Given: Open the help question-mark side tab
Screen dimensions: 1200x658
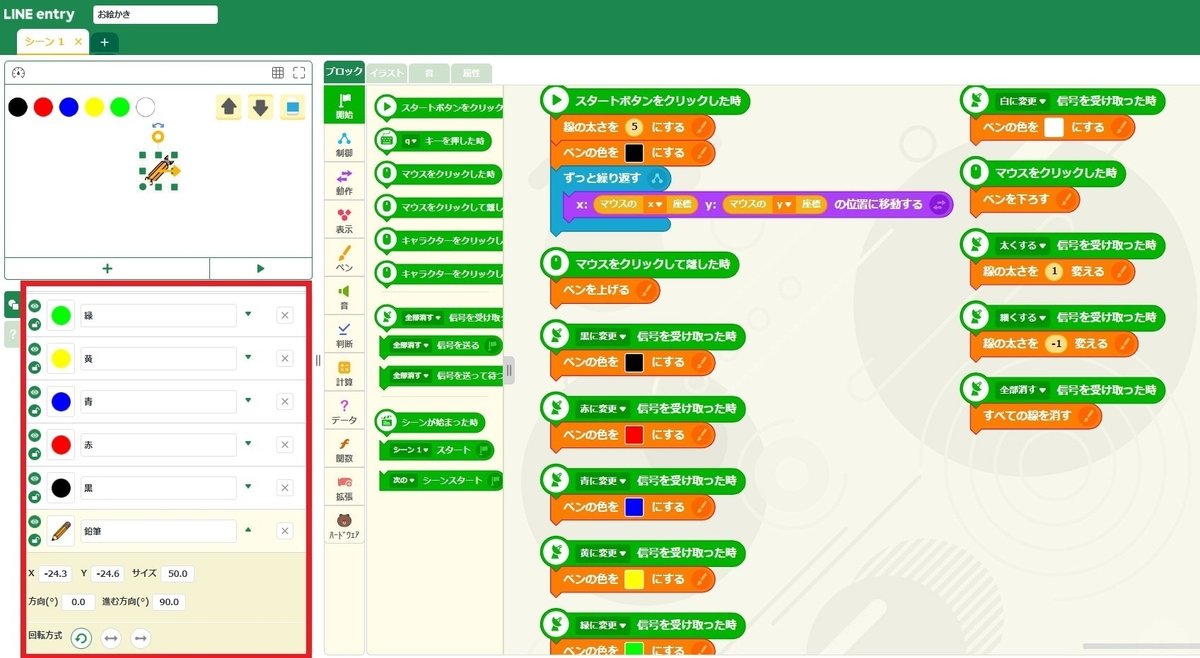Looking at the screenshot, I should pyautogui.click(x=12, y=335).
